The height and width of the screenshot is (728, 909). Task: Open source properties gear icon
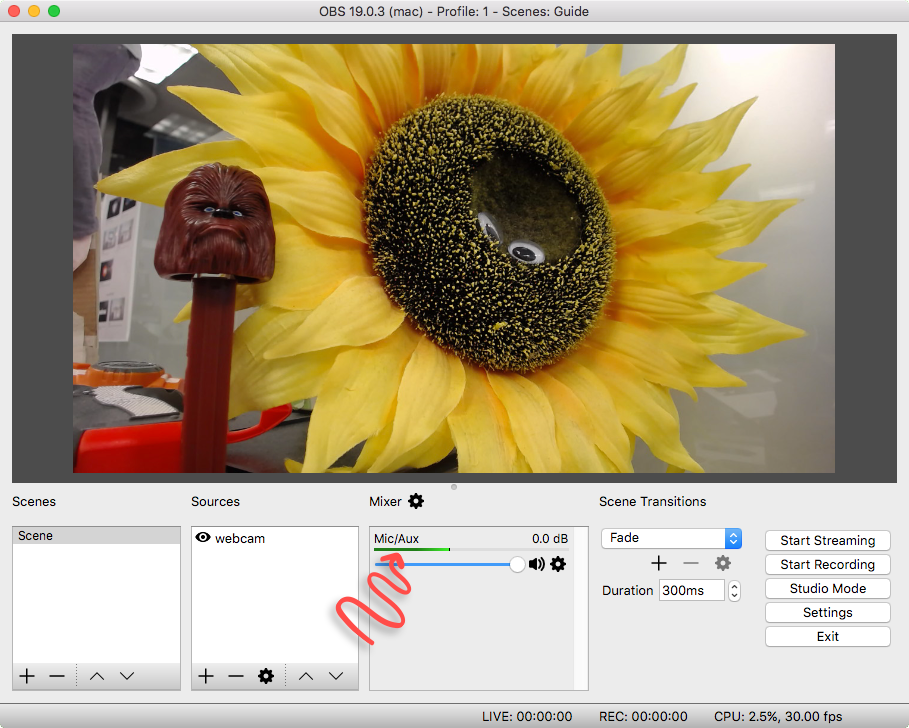click(266, 676)
